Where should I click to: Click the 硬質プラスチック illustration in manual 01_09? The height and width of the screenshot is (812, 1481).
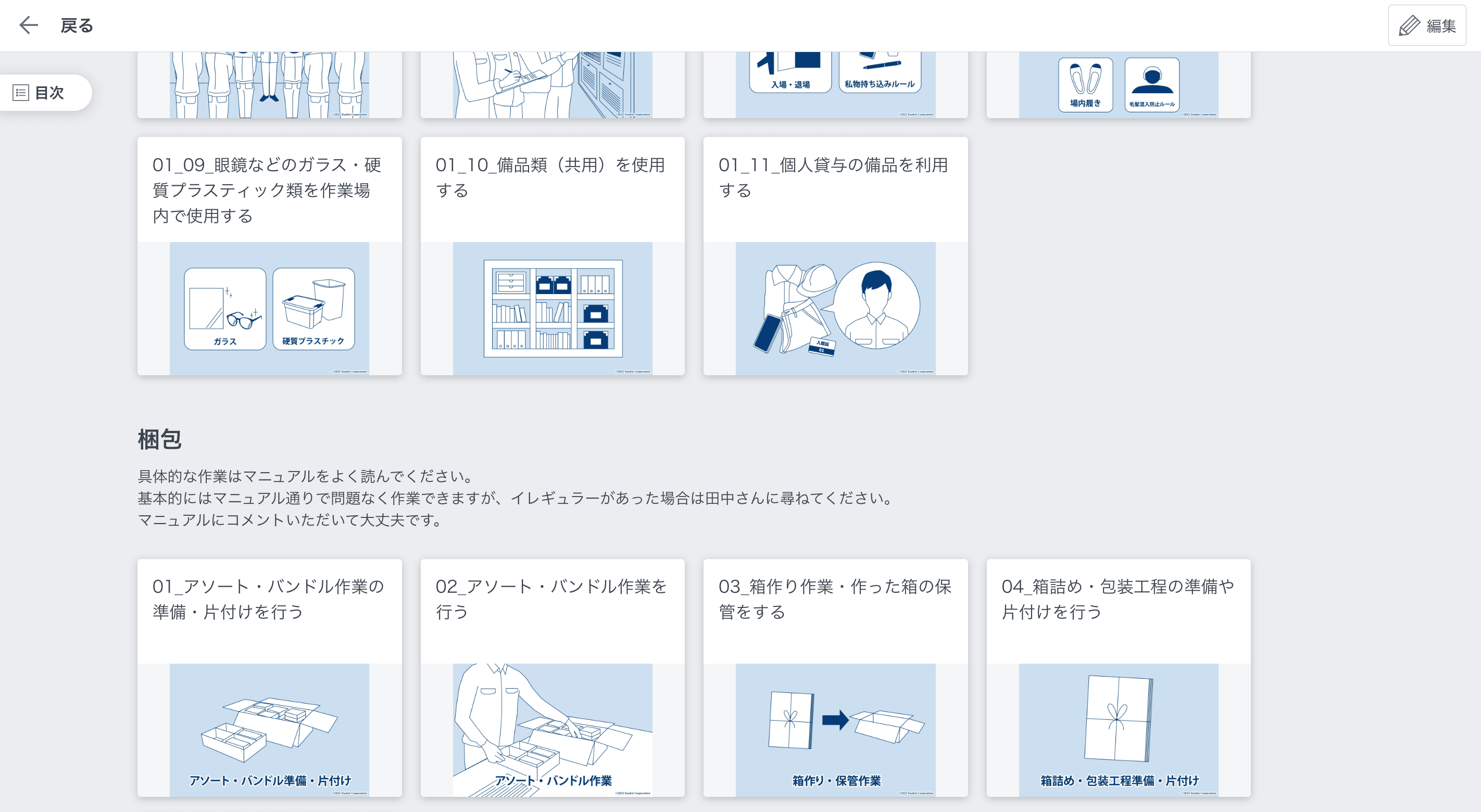tap(314, 309)
